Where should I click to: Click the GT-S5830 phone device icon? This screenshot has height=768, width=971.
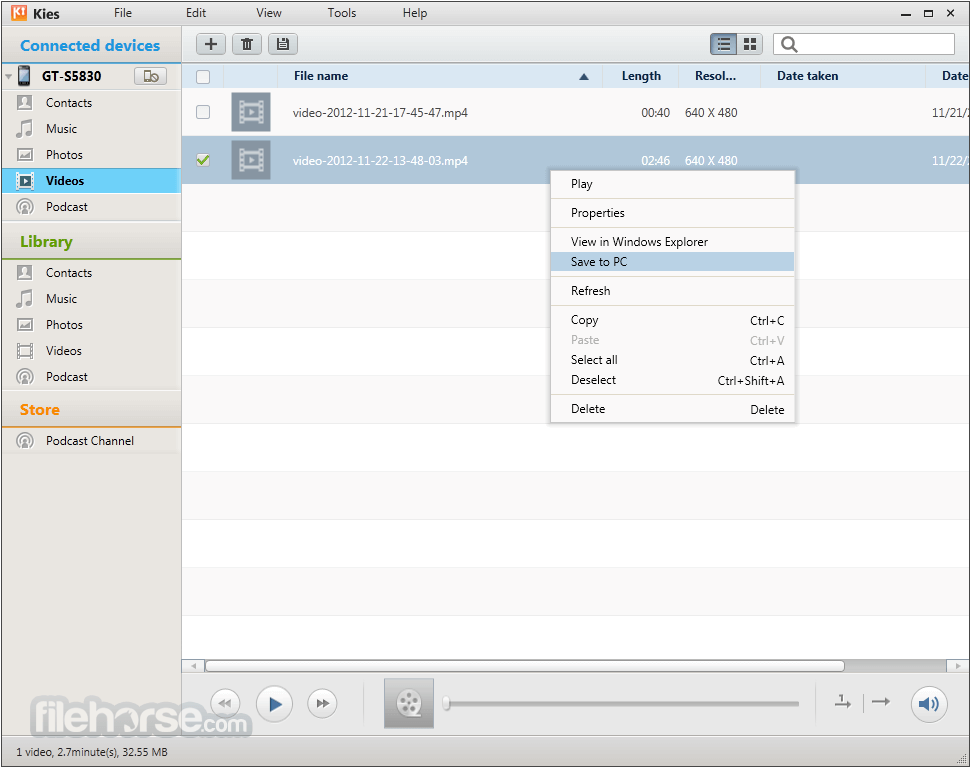coord(24,76)
